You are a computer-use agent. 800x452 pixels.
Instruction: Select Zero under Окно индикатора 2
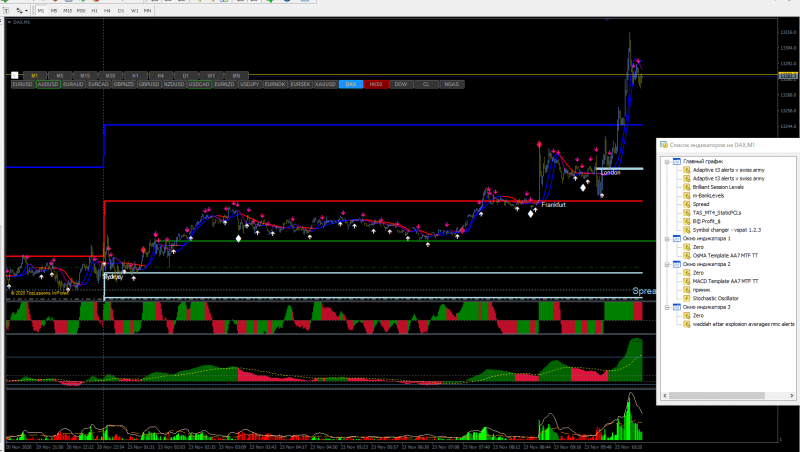click(x=698, y=273)
